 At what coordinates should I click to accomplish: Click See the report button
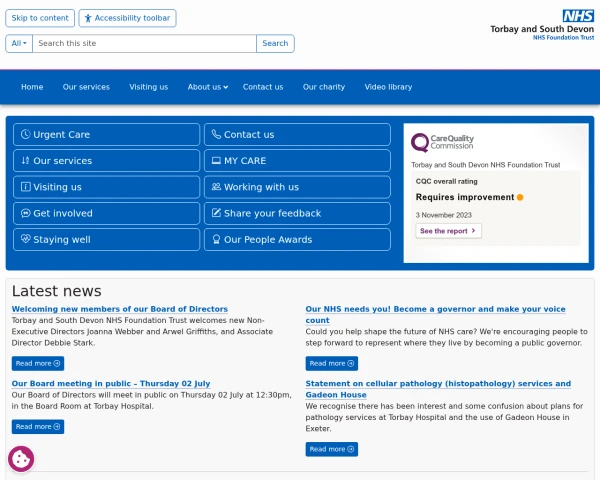point(448,231)
